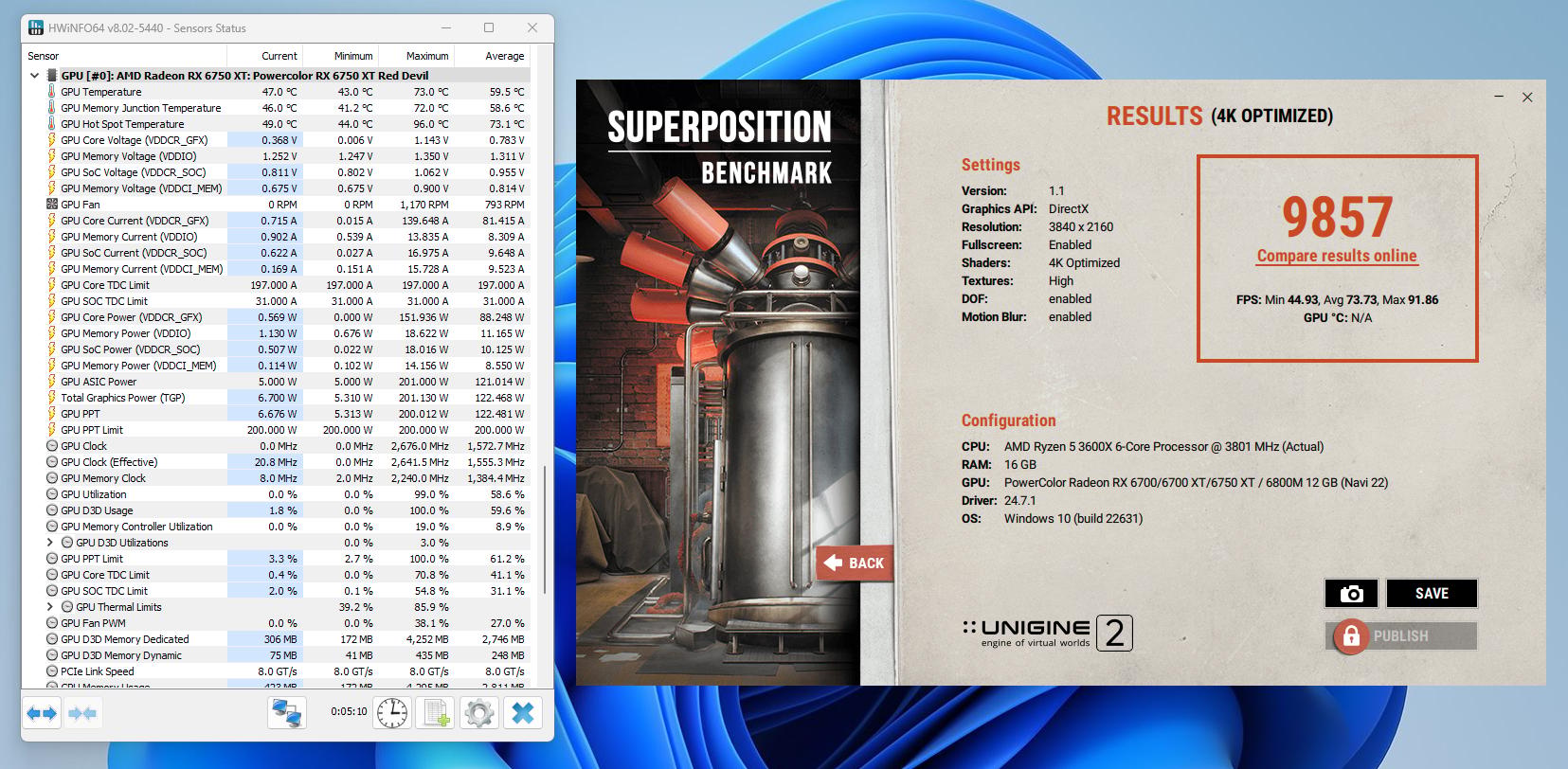Select the GPU Core Current (VDDCR_GFX) row
This screenshot has height=769, width=1568.
[277, 221]
